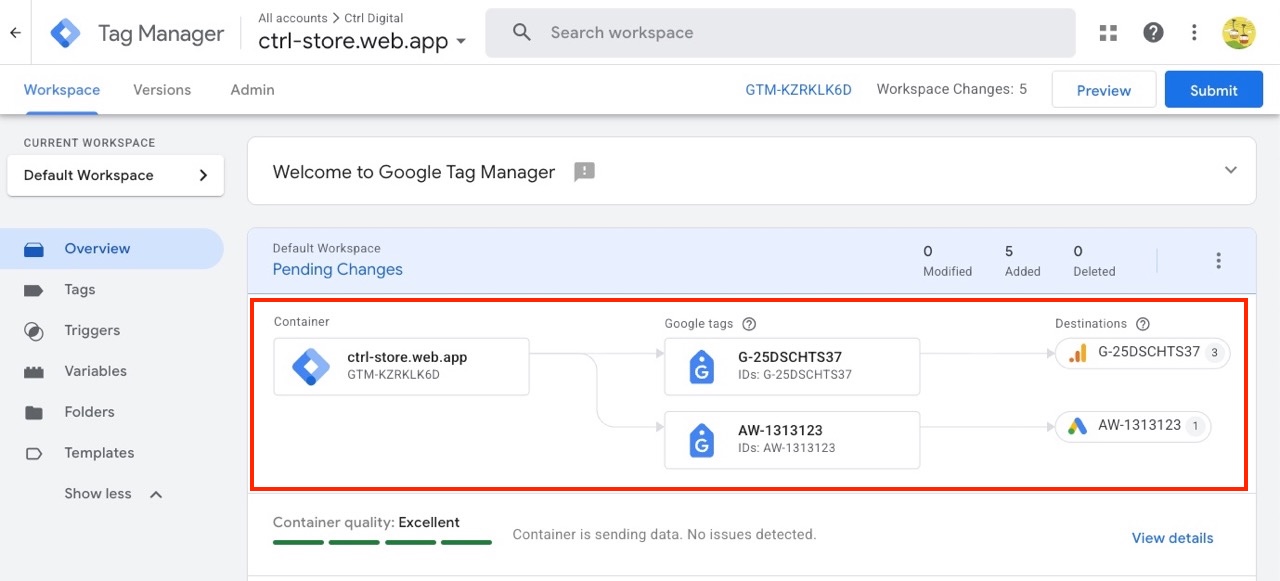The width and height of the screenshot is (1280, 581).
Task: Click the Destinations help icon
Action: 1143,324
